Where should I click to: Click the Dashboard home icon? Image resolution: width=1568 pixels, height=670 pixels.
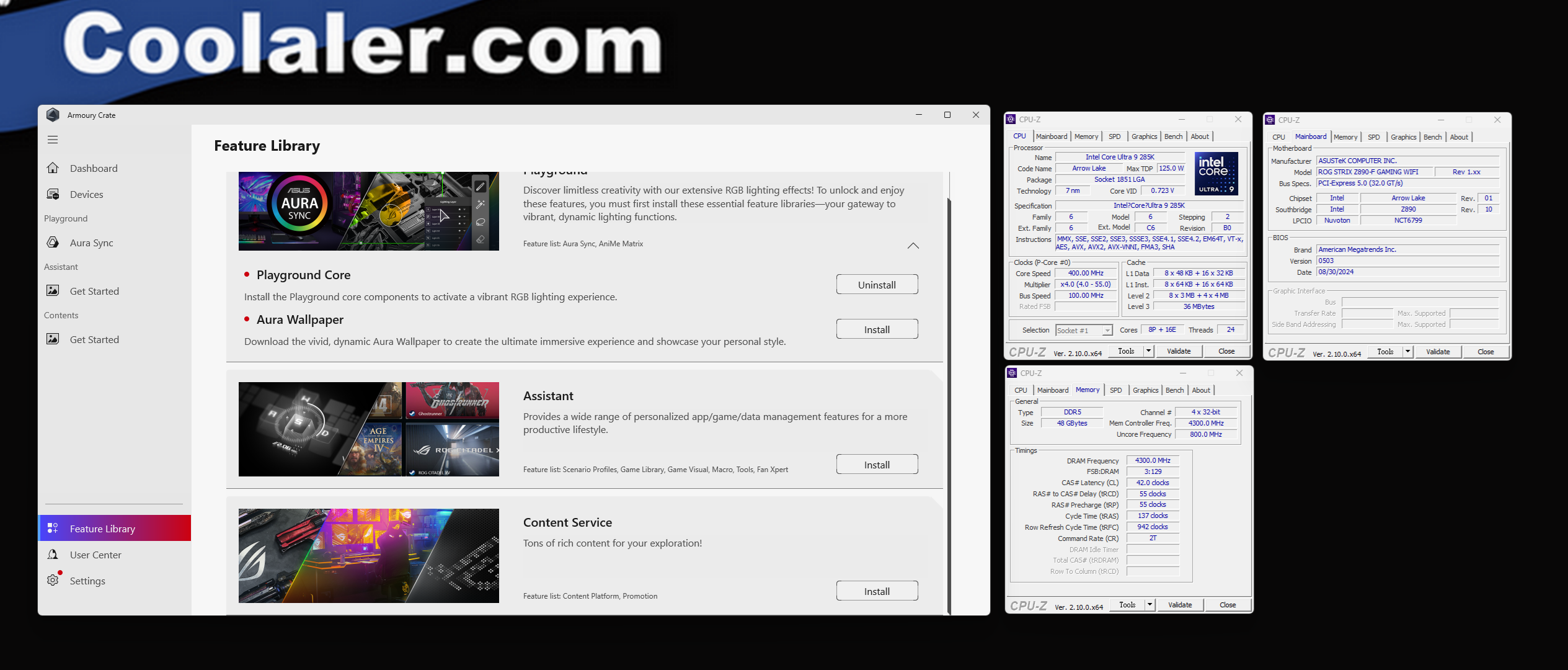(53, 168)
